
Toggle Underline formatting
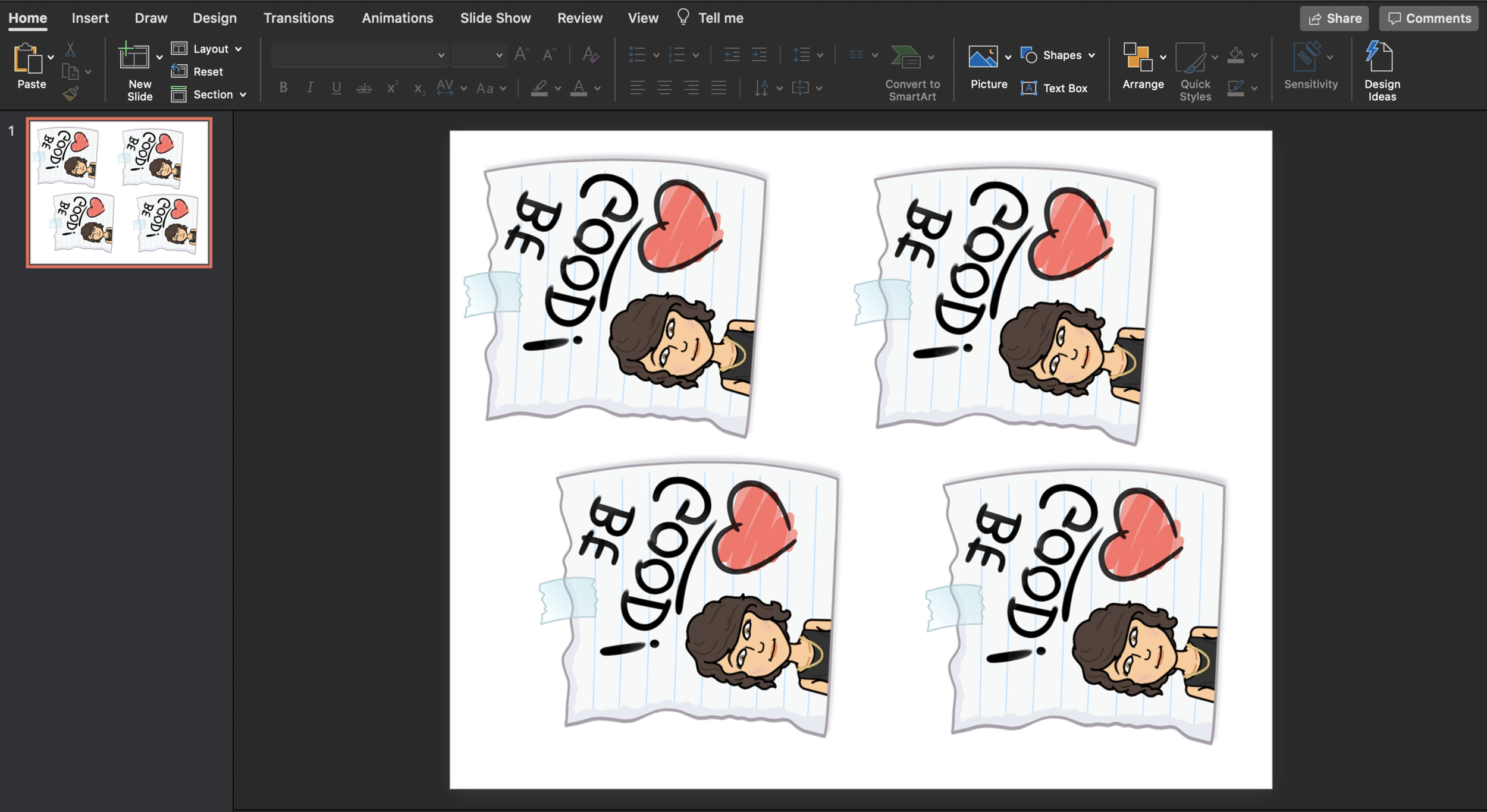point(337,88)
